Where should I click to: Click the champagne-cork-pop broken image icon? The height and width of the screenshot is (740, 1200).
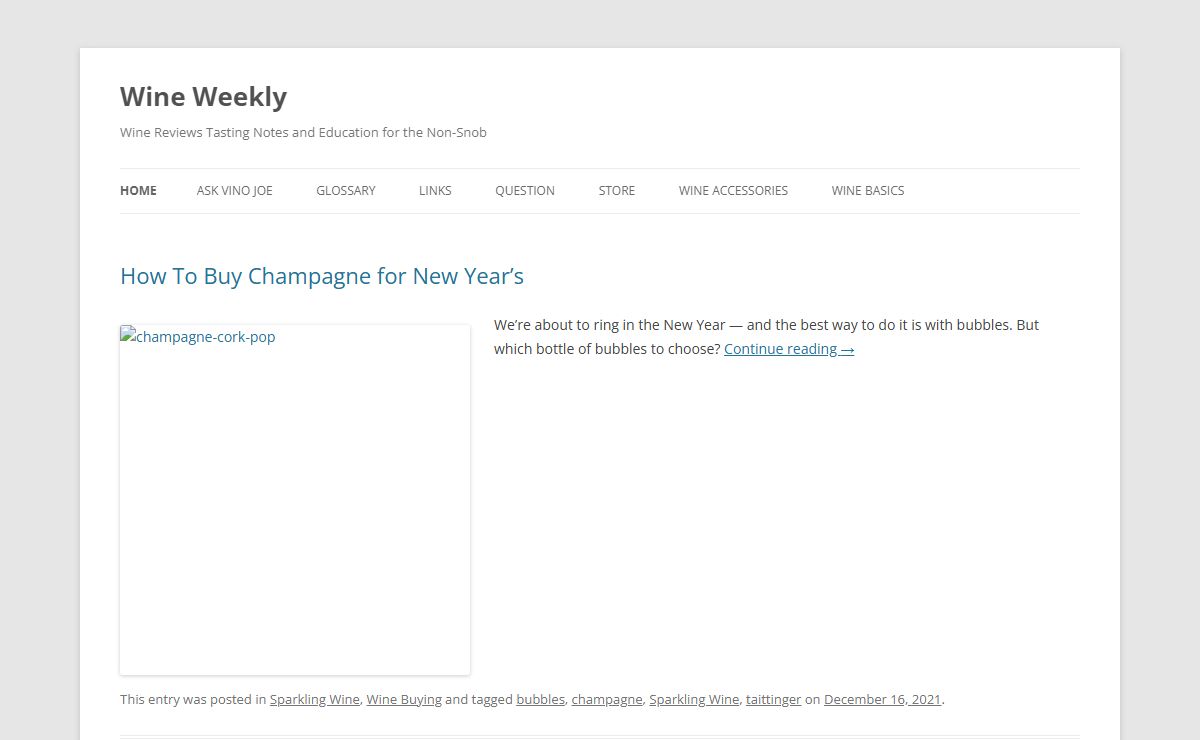127,336
